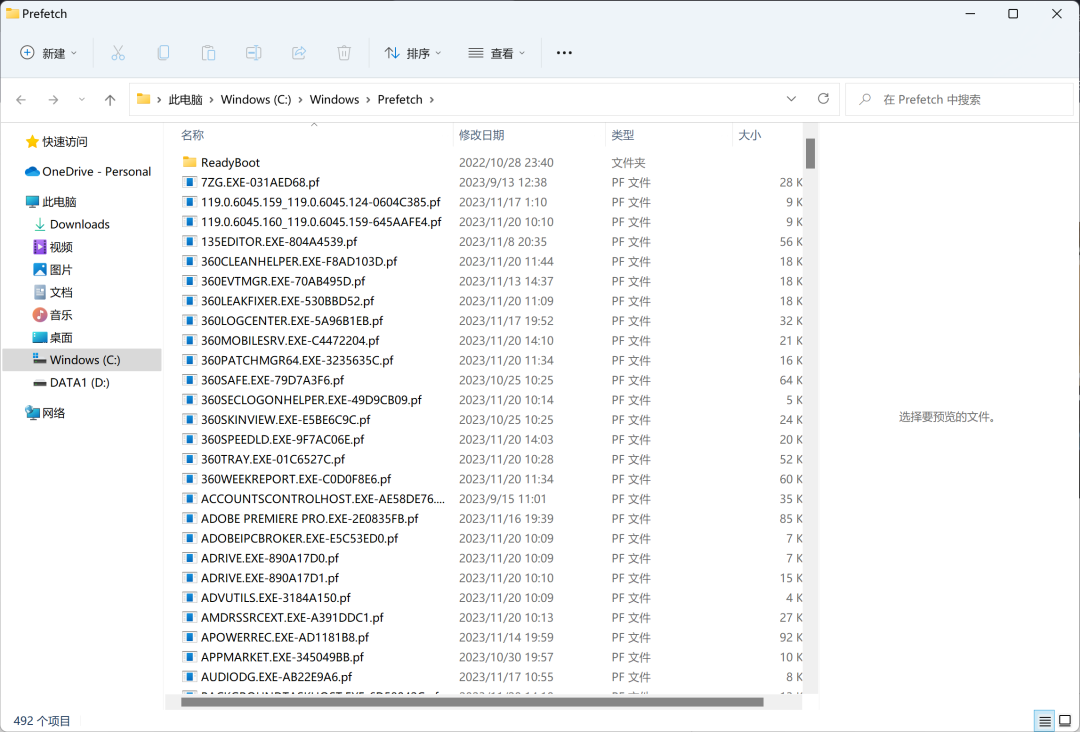This screenshot has width=1080, height=732.
Task: Click the Cut icon on the toolbar
Action: (x=118, y=52)
